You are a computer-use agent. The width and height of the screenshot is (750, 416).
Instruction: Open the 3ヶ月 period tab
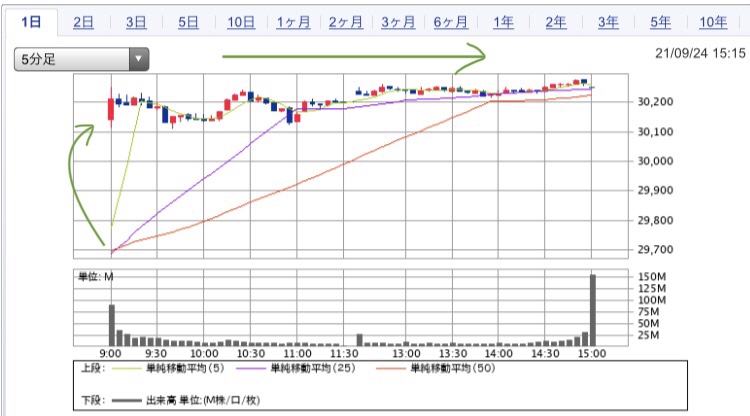tap(398, 22)
